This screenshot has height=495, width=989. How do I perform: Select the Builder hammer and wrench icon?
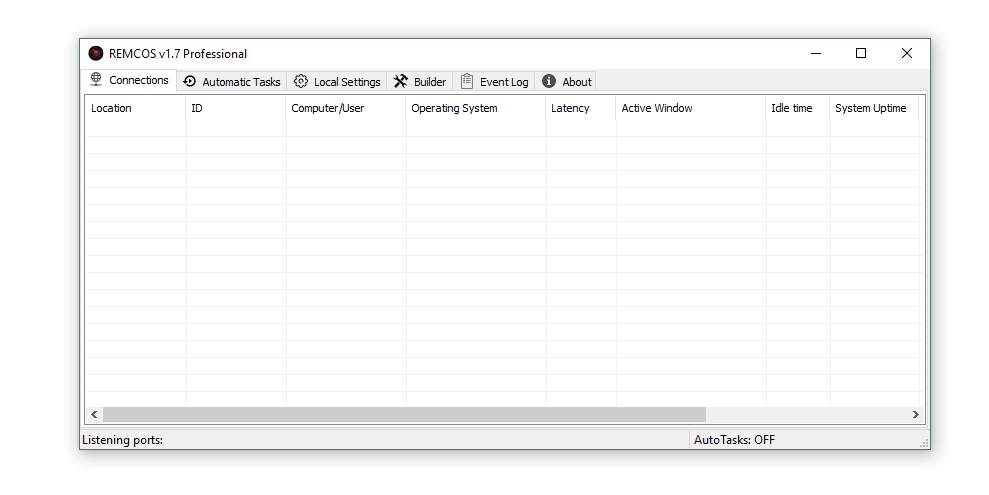click(x=401, y=82)
